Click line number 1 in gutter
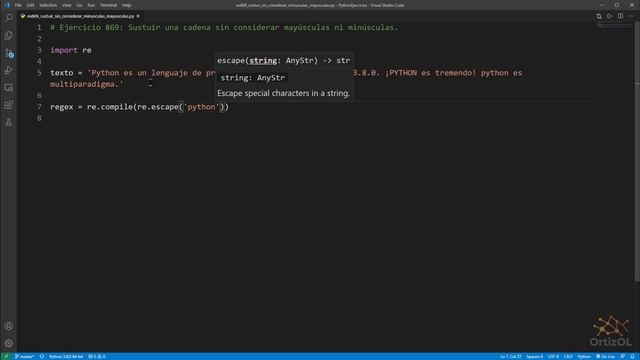Image resolution: width=640 pixels, height=360 pixels. [x=39, y=28]
